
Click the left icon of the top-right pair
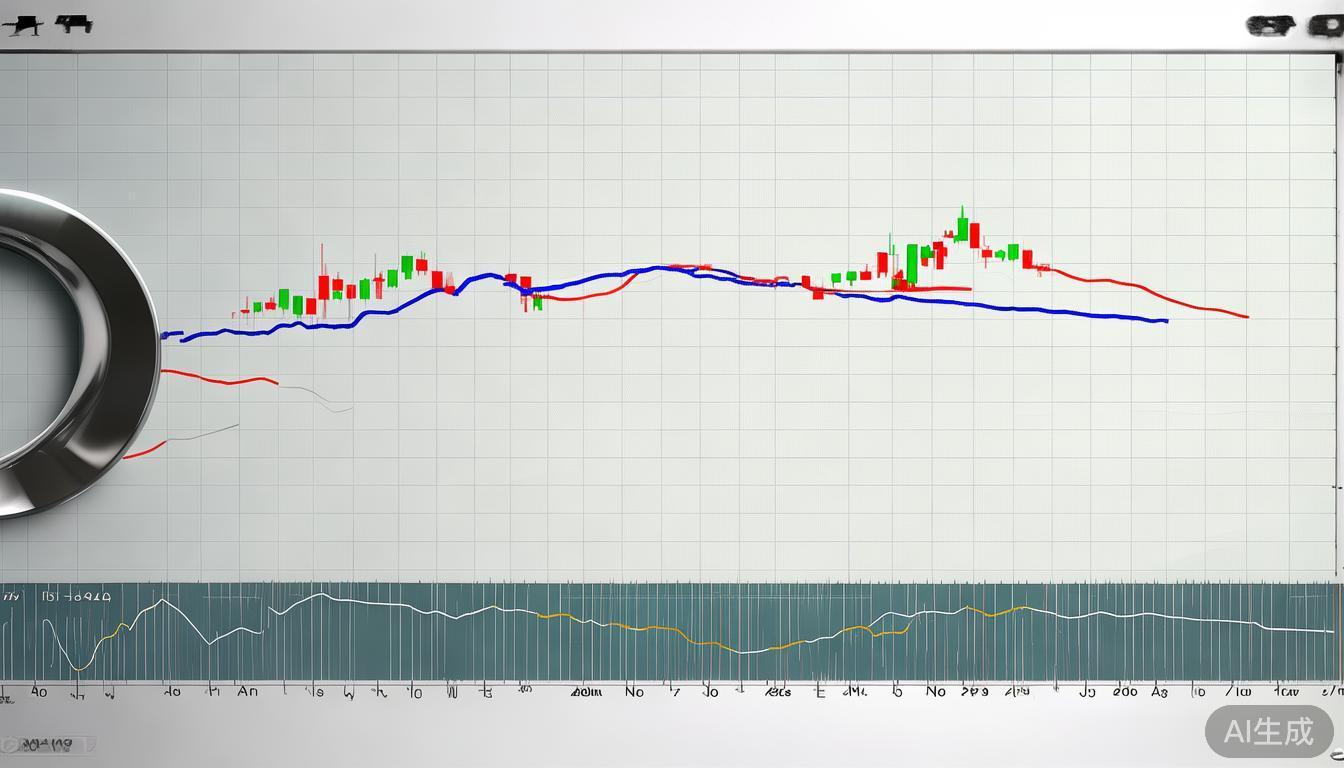coord(1270,27)
